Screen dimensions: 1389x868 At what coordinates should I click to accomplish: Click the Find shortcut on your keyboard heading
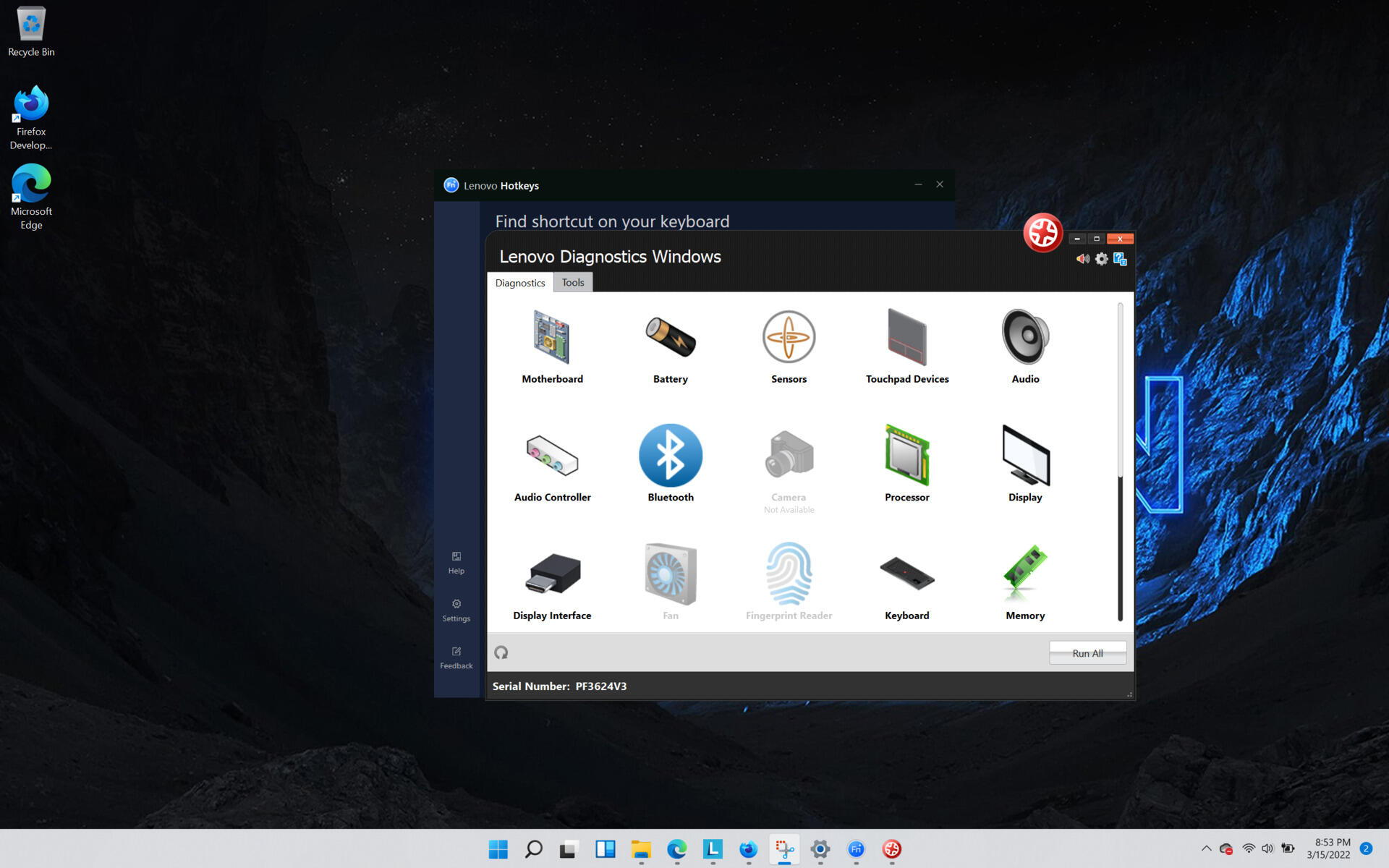point(612,221)
